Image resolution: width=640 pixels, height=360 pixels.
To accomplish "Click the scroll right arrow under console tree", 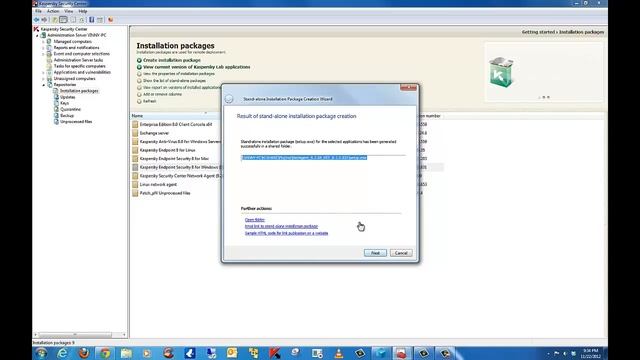I will 124,335.
